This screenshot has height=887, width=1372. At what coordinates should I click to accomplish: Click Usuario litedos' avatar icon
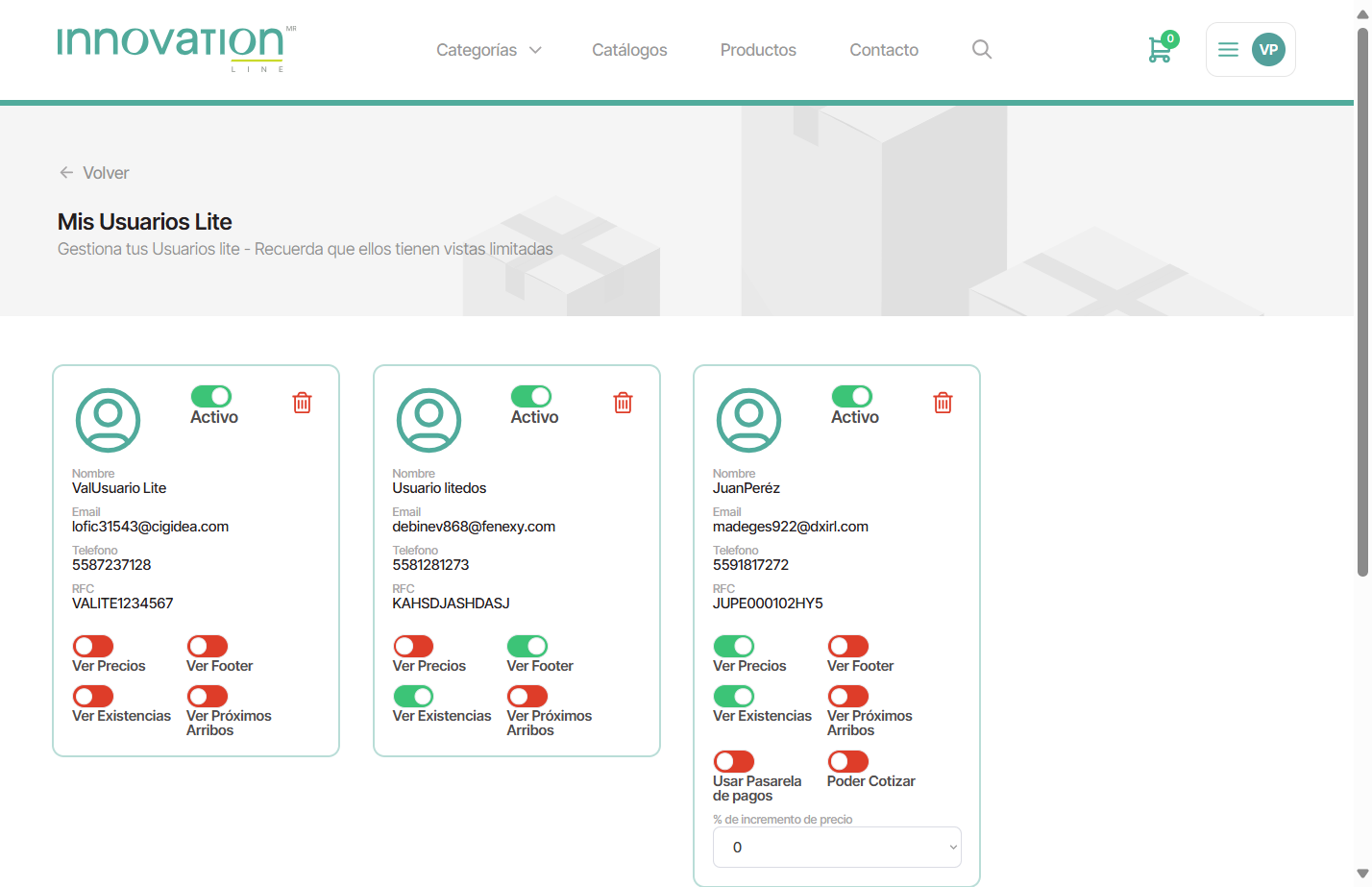[429, 420]
